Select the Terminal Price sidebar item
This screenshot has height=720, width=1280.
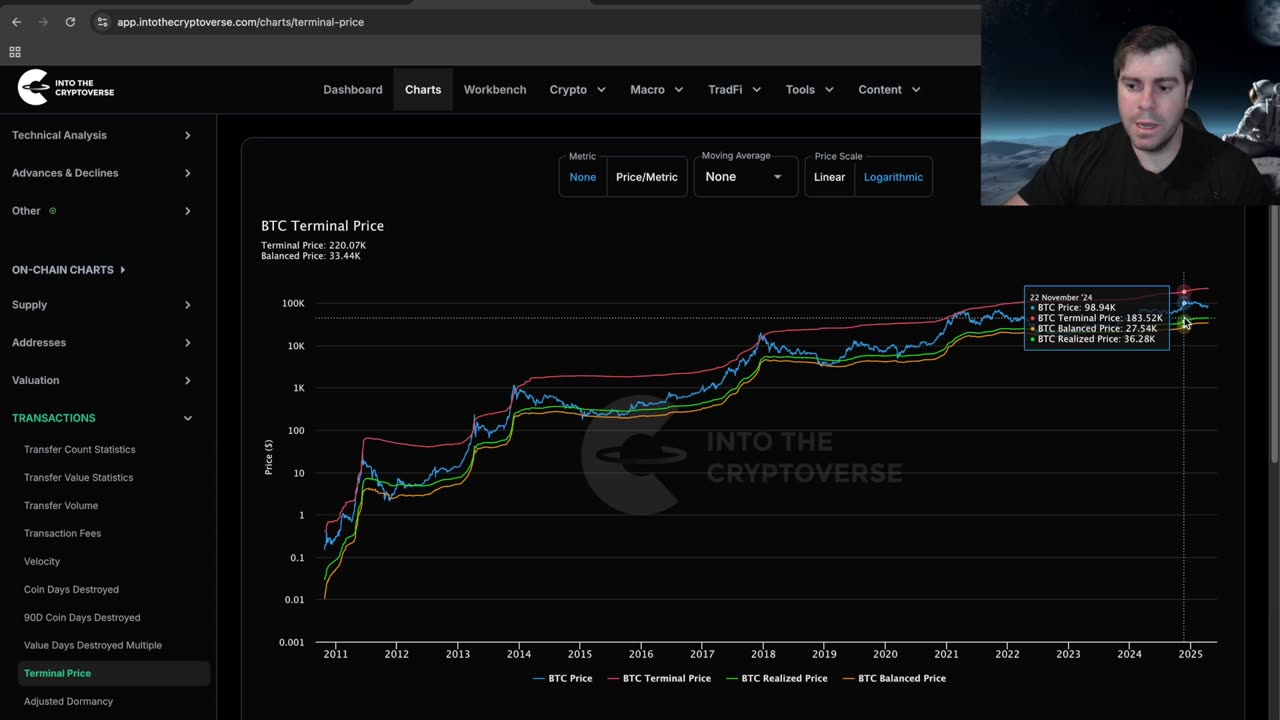click(x=114, y=674)
